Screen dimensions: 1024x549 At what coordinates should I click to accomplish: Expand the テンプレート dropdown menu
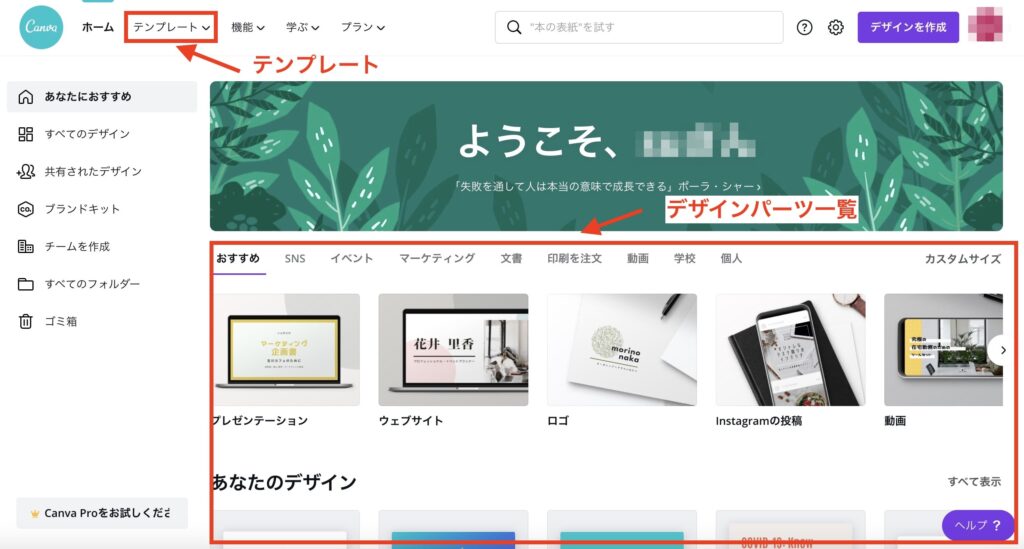[171, 27]
